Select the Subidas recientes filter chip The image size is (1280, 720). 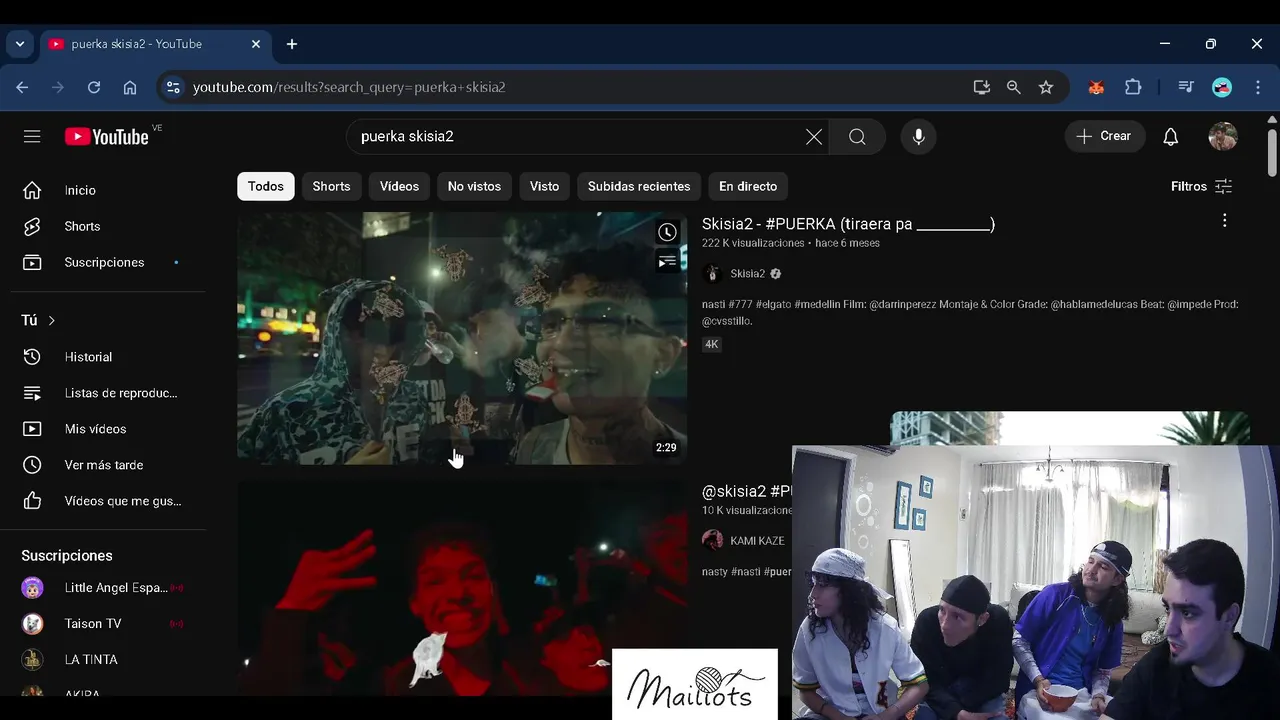639,186
